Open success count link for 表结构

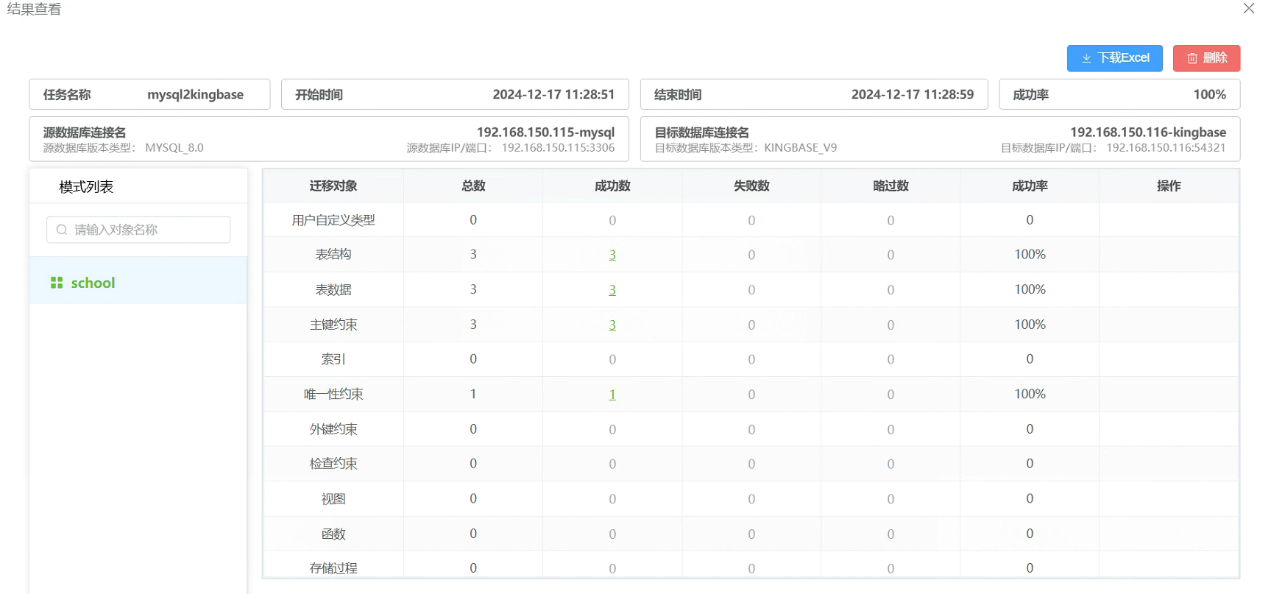(x=612, y=255)
